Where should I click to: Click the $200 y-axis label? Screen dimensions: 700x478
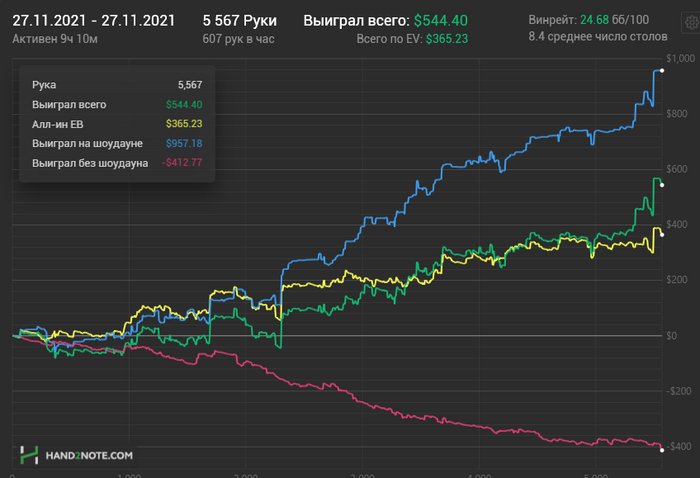[677, 280]
